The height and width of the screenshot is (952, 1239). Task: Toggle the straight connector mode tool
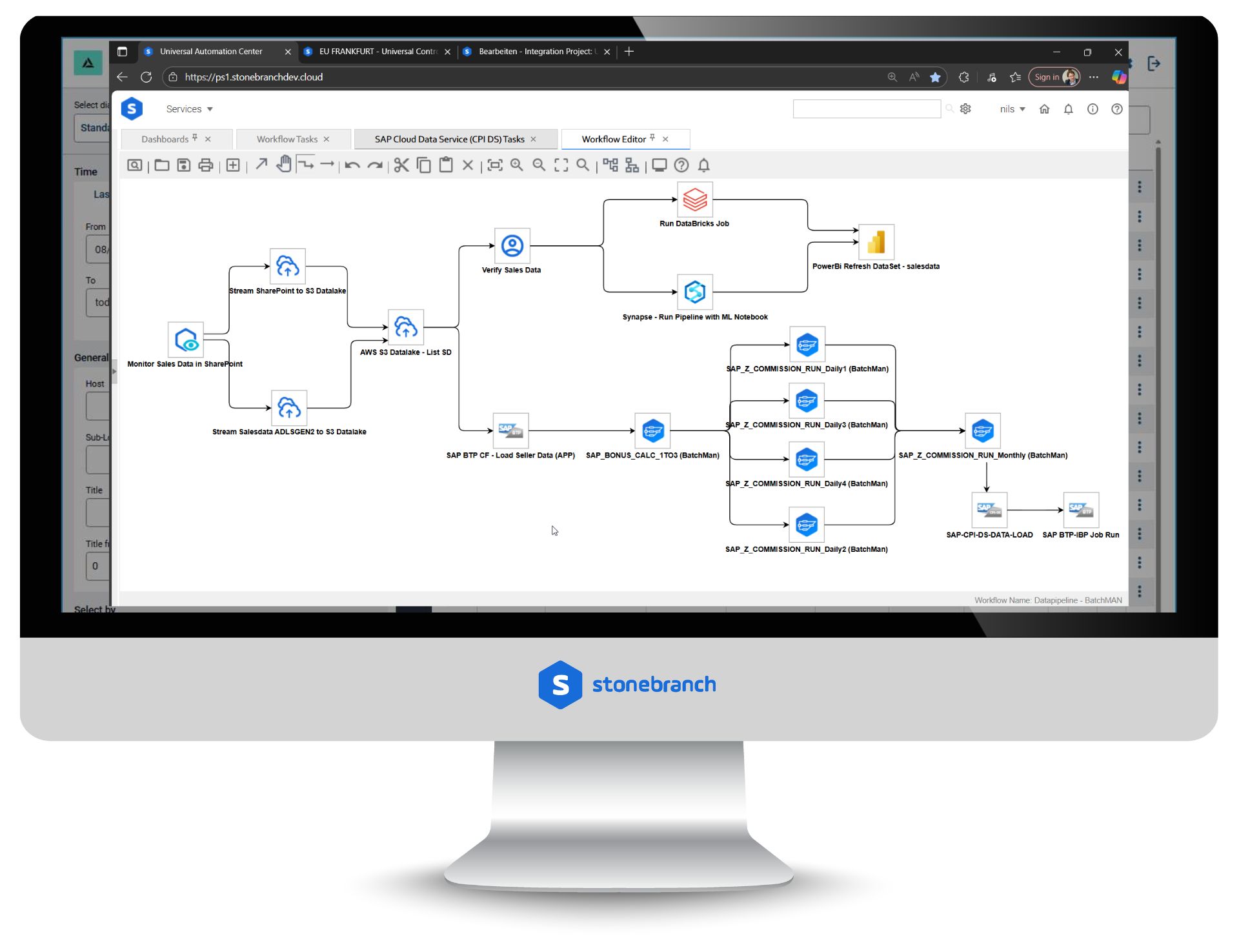pyautogui.click(x=327, y=165)
